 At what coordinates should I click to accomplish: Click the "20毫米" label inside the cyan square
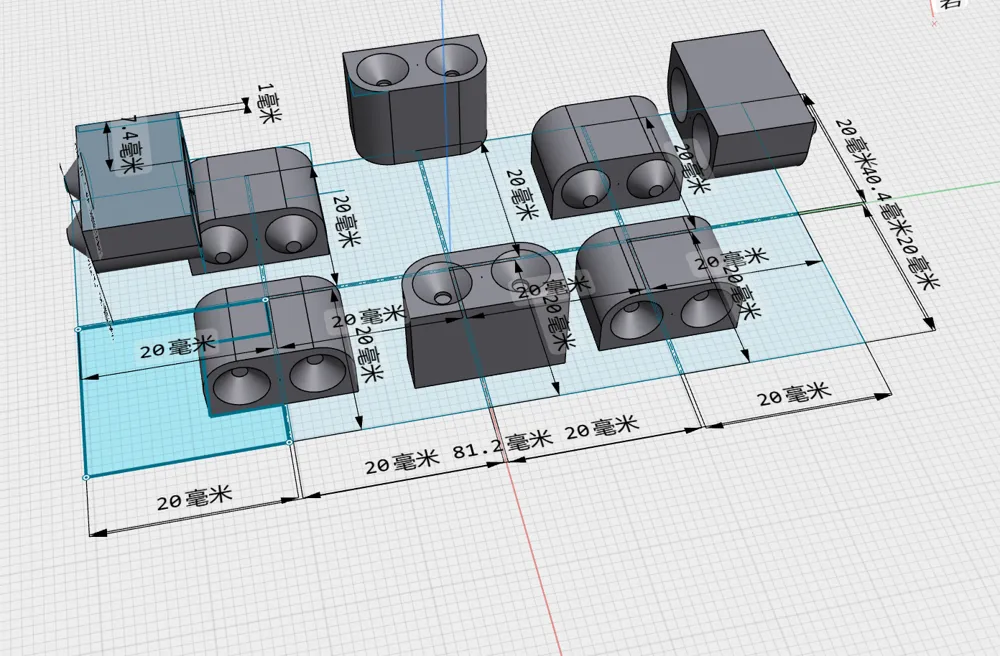pyautogui.click(x=178, y=346)
